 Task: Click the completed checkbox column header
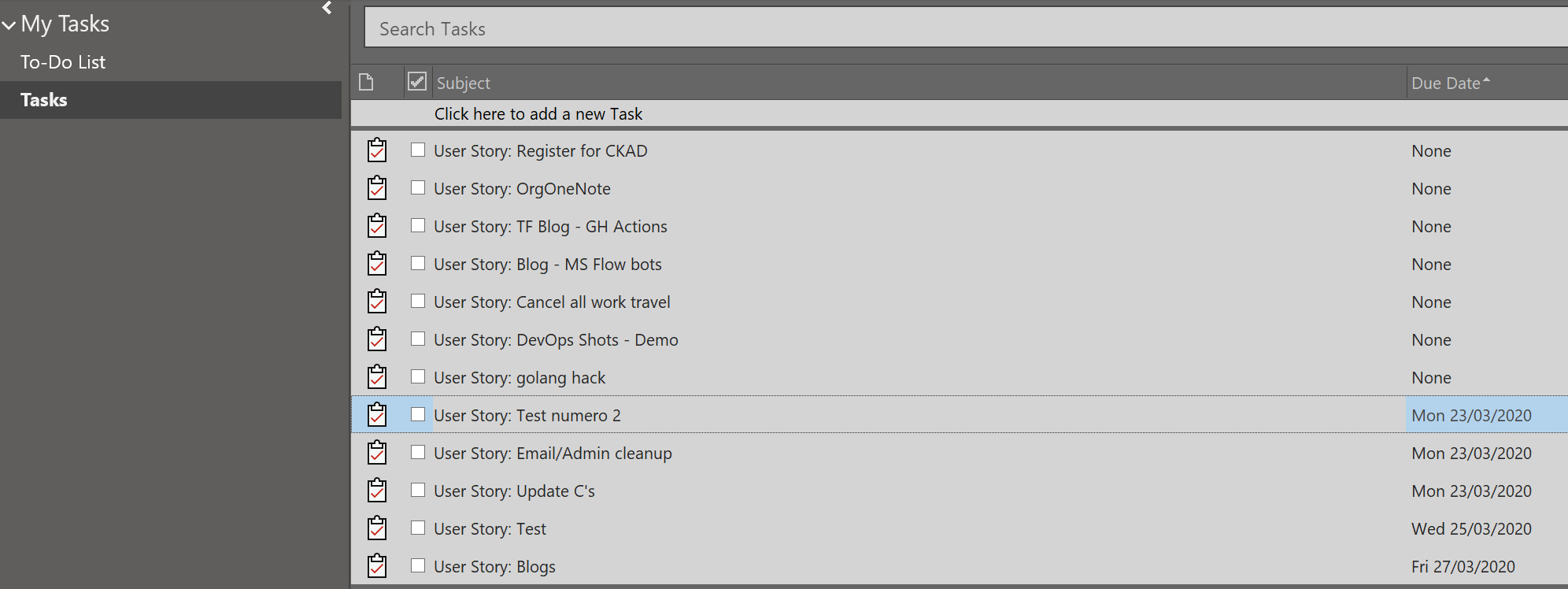417,81
